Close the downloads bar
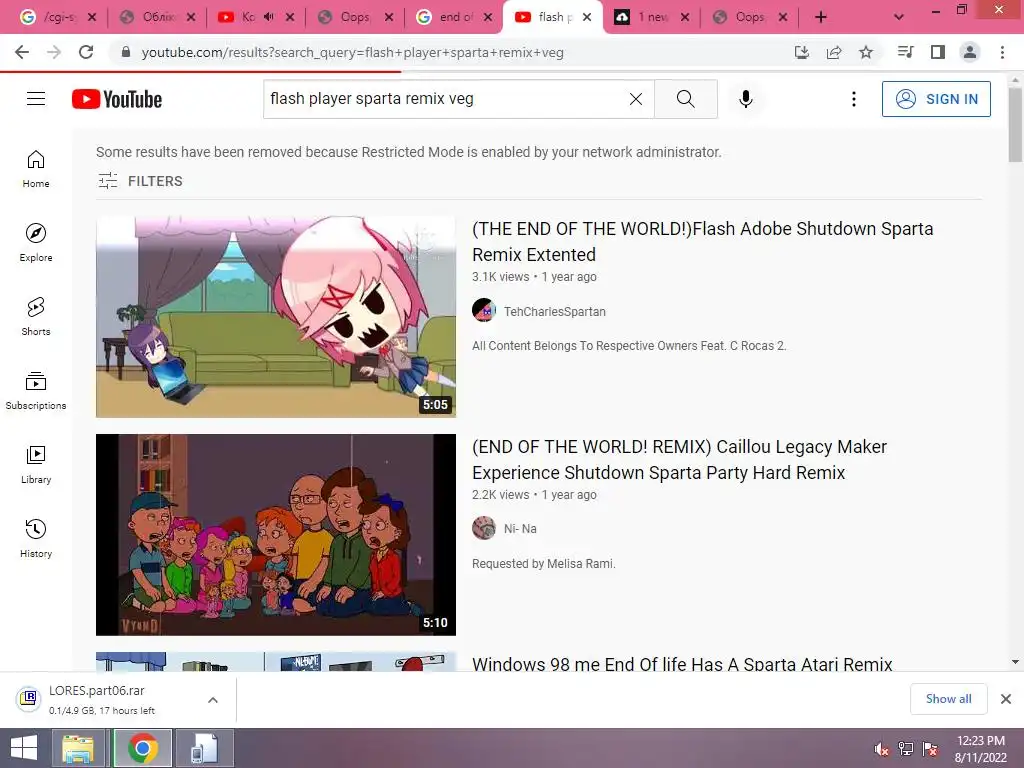 (1006, 699)
